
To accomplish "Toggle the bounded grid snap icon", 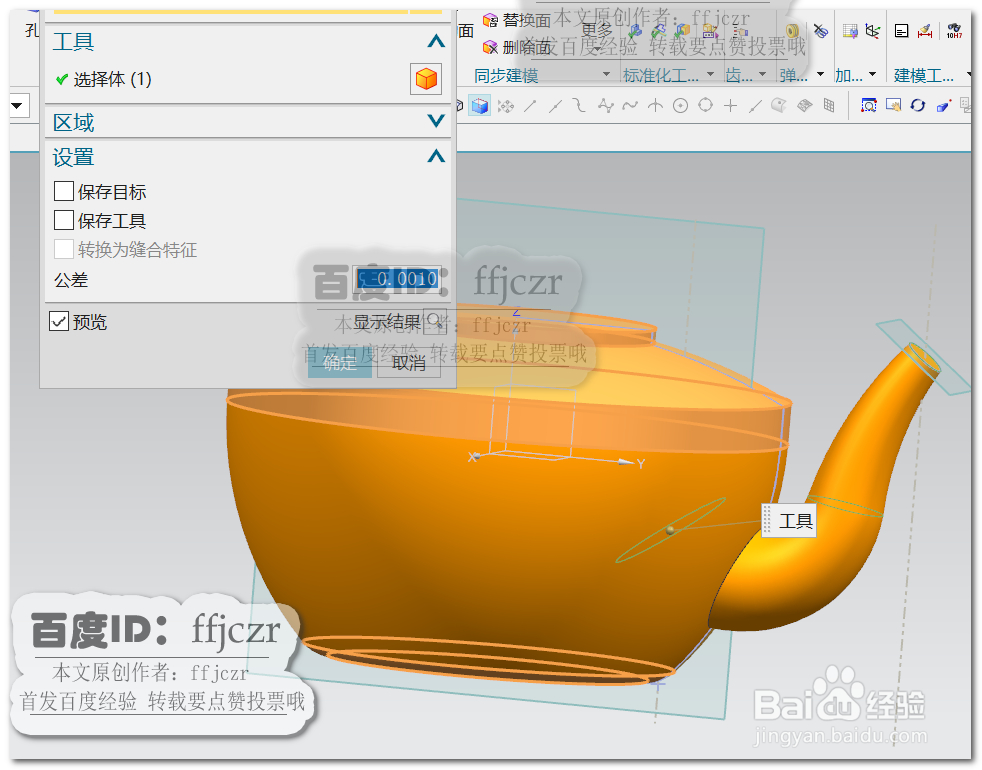I will coord(829,105).
